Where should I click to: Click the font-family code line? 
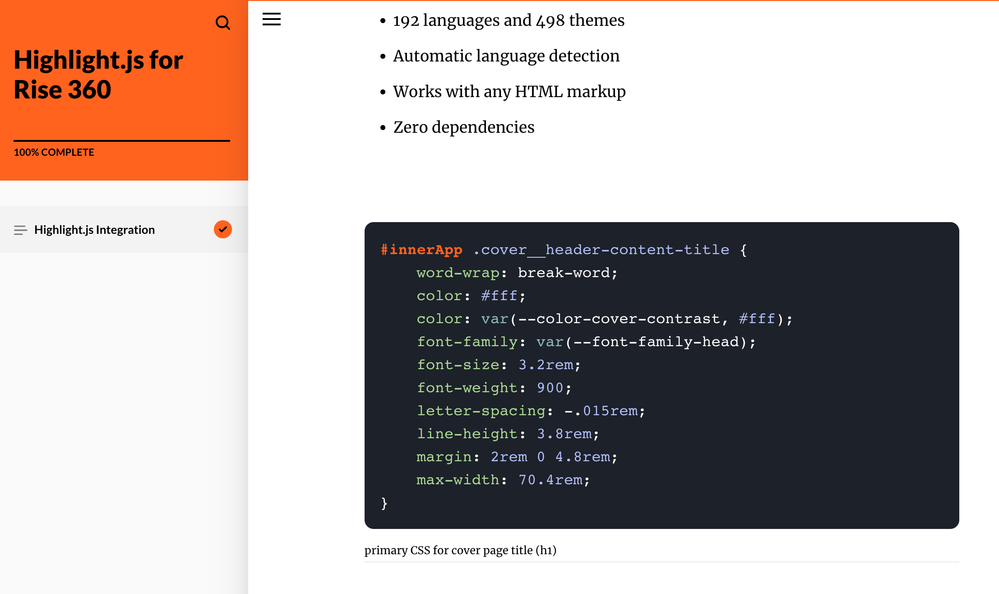586,342
